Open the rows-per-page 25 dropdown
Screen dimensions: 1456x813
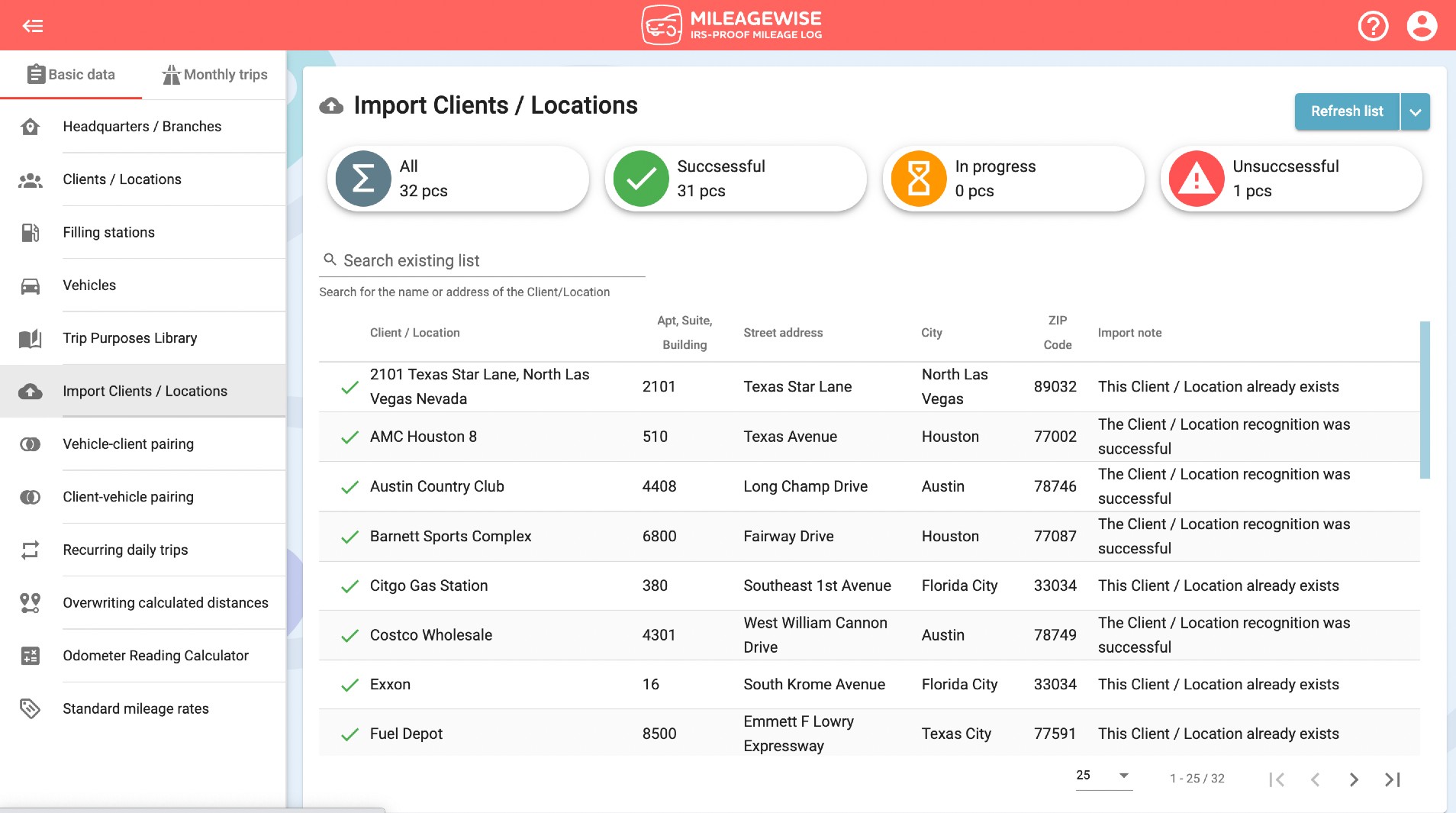[x=1103, y=776]
